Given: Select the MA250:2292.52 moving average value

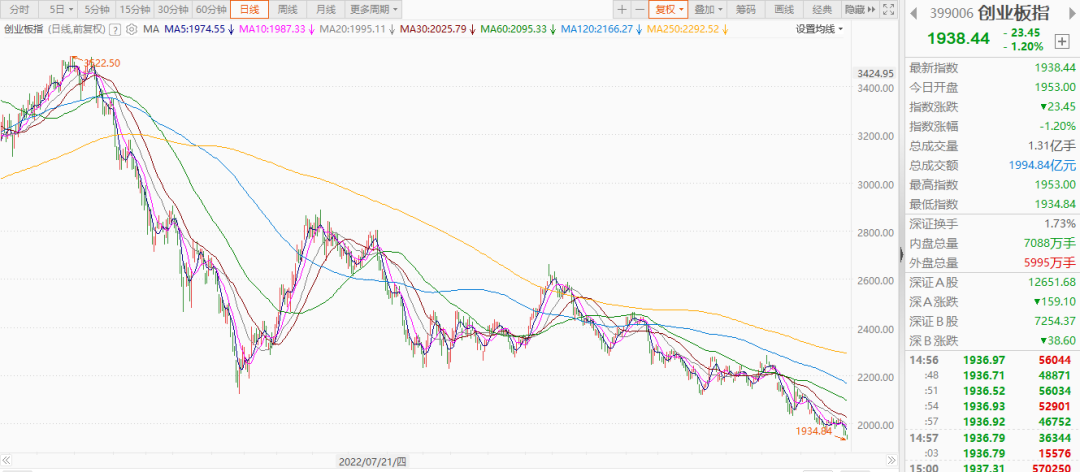Looking at the screenshot, I should [x=683, y=29].
